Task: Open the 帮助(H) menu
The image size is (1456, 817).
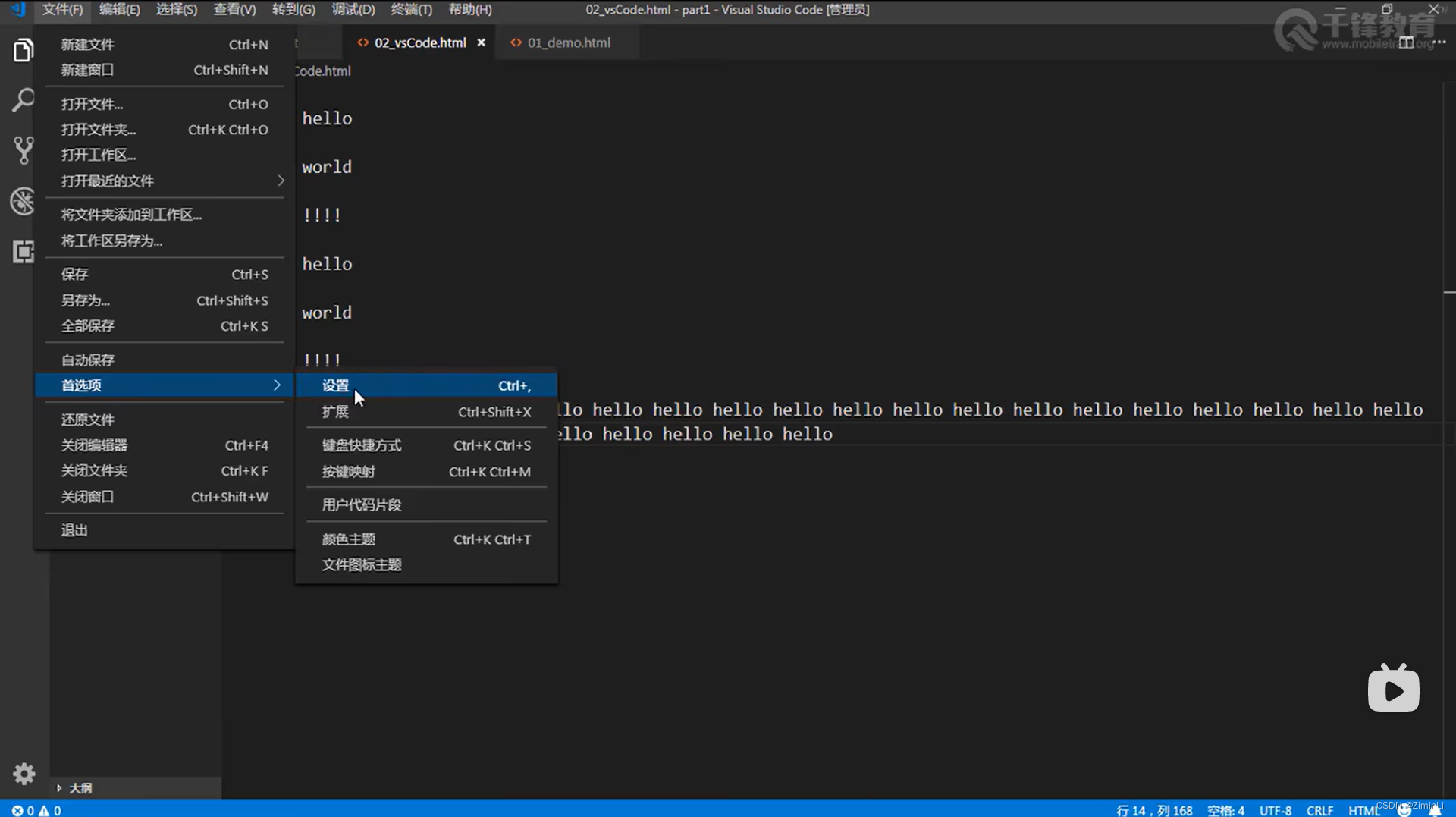Action: [470, 10]
